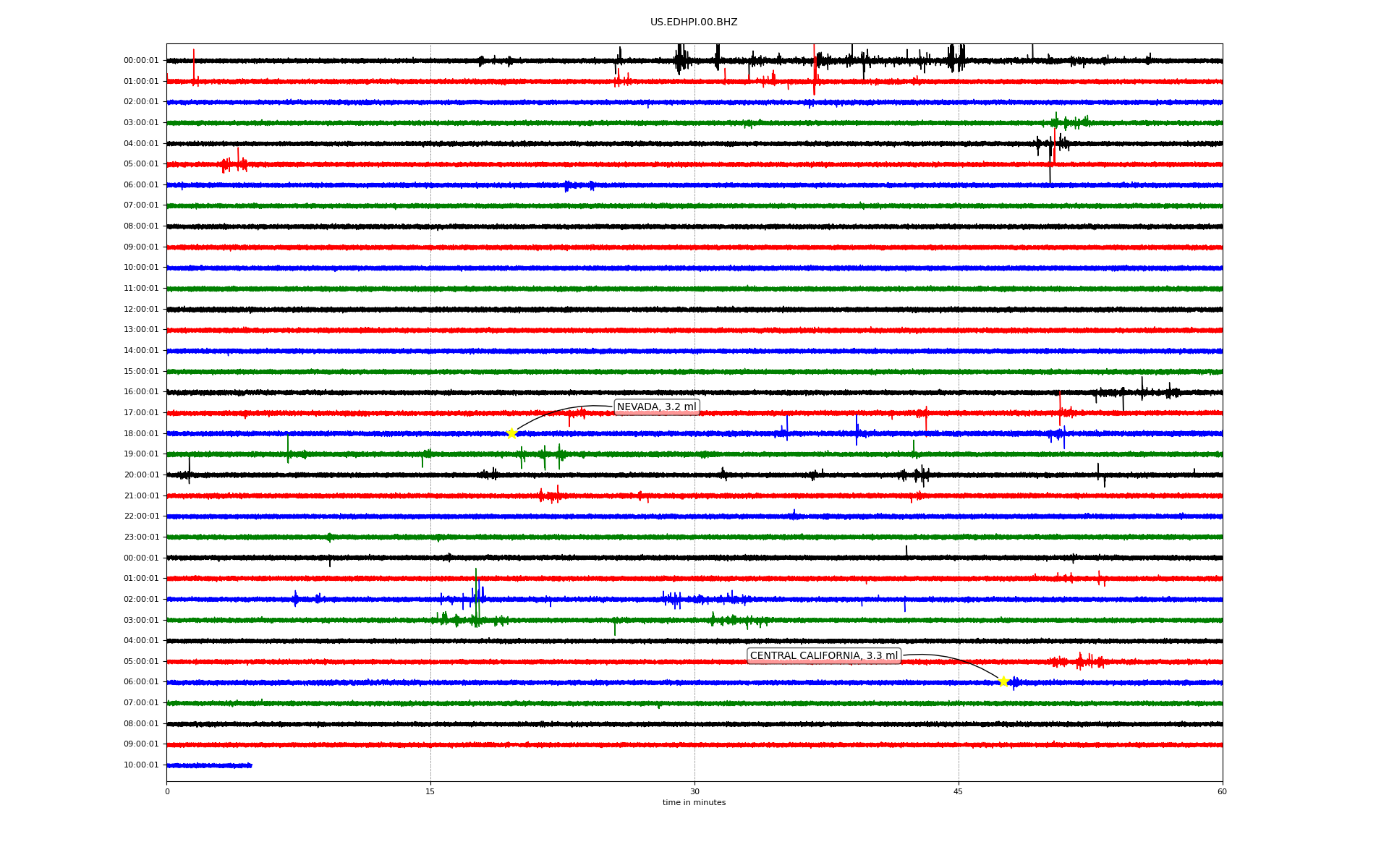Click the yellow star marker for Nevada earthquake
The height and width of the screenshot is (868, 1389).
click(511, 433)
